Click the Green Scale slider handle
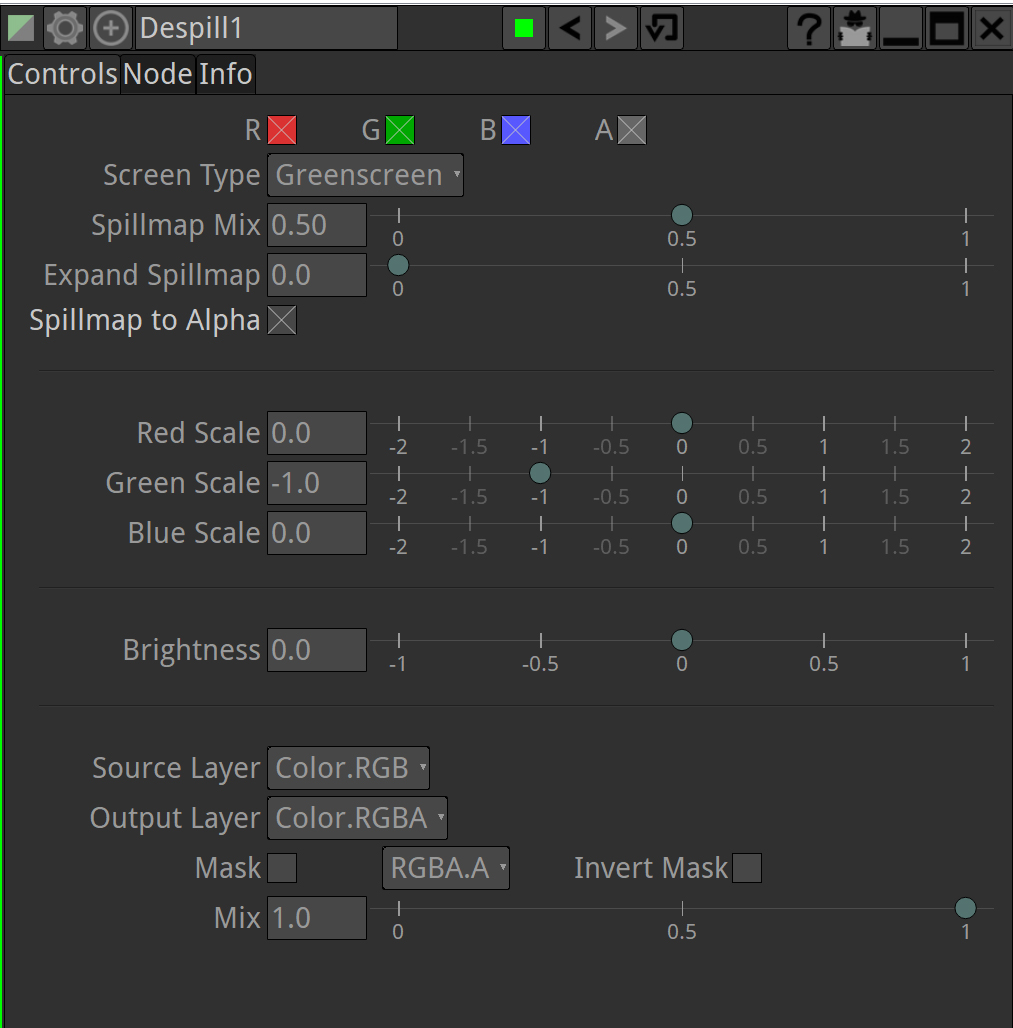This screenshot has height=1028, width=1013. tap(540, 472)
